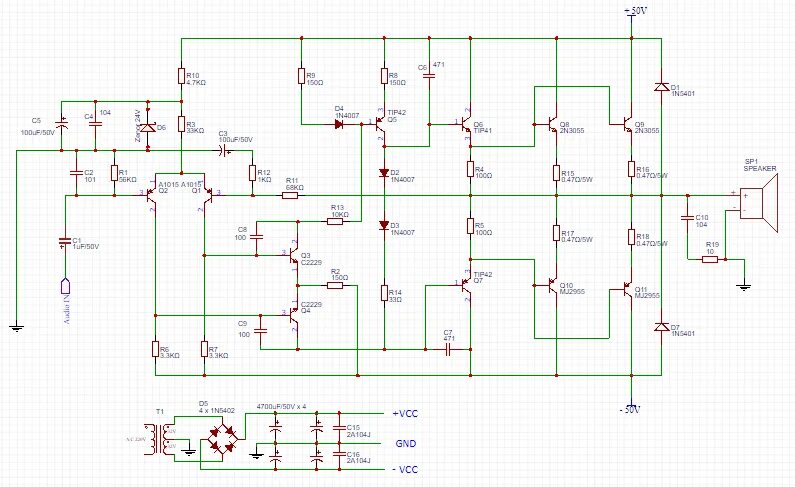The width and height of the screenshot is (795, 487).
Task: Click emitter resistor R18 symbol
Action: [x=631, y=237]
